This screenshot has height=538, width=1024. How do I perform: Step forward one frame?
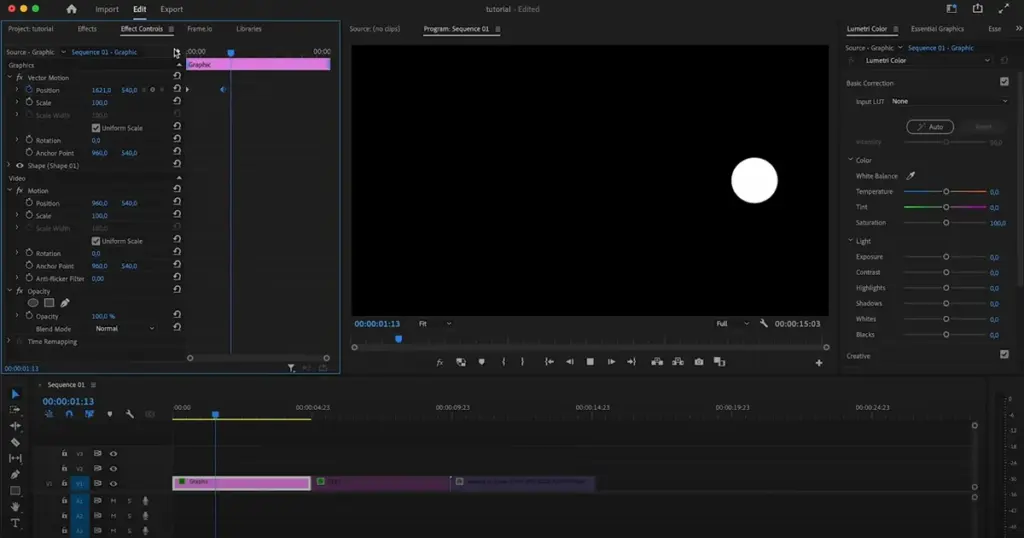[x=611, y=362]
